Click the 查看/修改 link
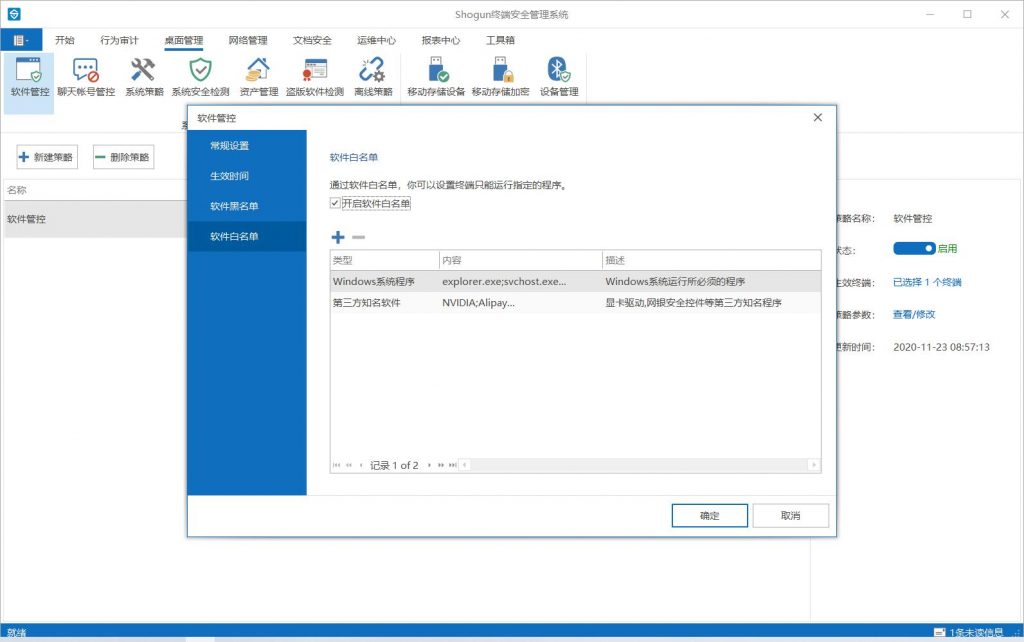 914,314
